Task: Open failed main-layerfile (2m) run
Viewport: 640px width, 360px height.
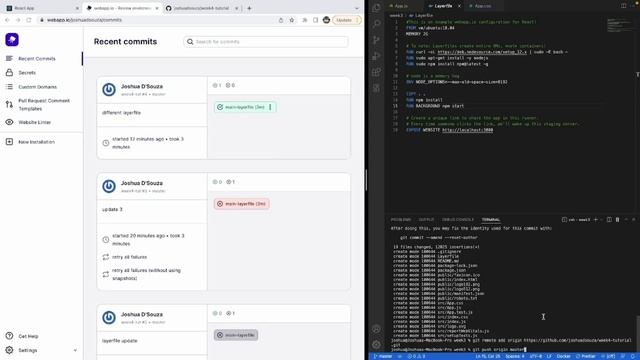Action: (x=241, y=204)
